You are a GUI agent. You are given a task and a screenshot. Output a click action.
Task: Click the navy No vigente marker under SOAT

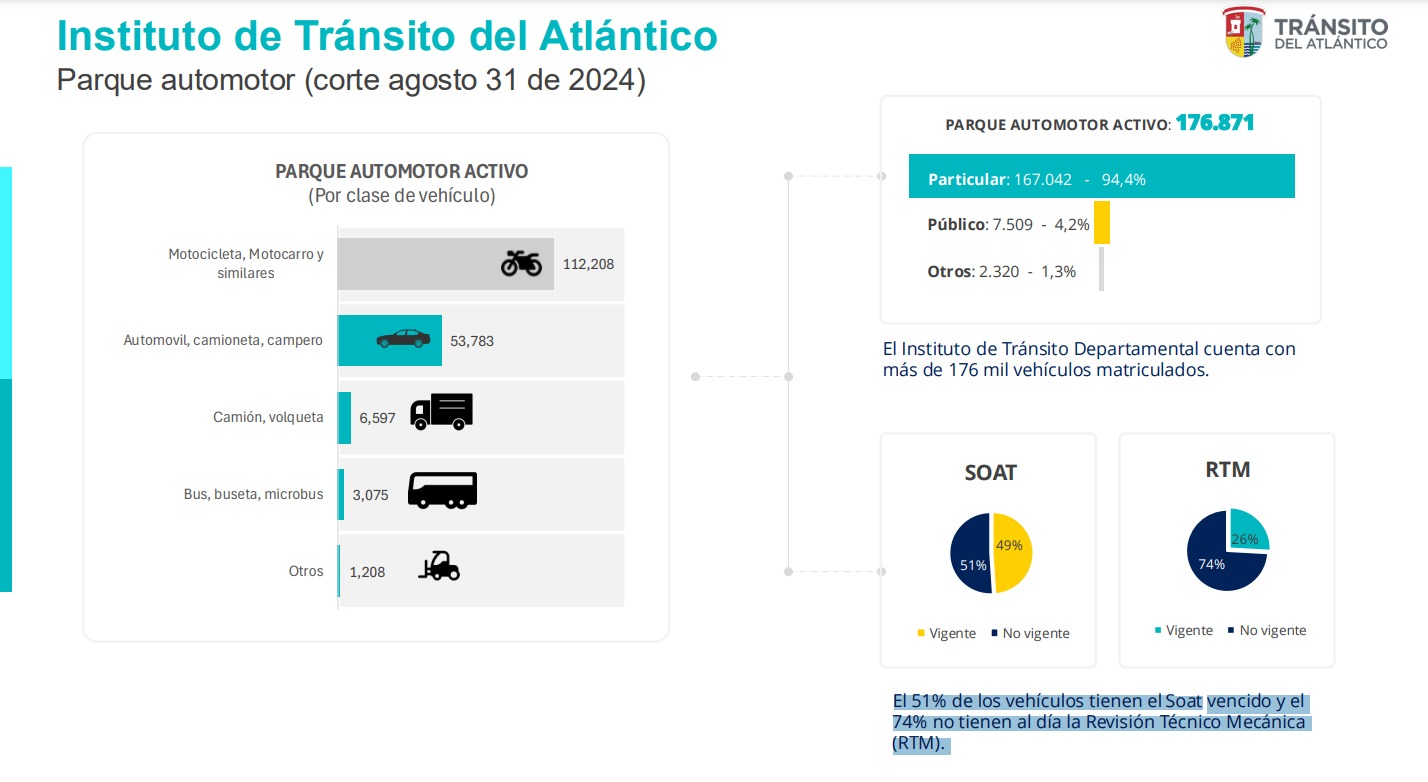click(x=994, y=633)
